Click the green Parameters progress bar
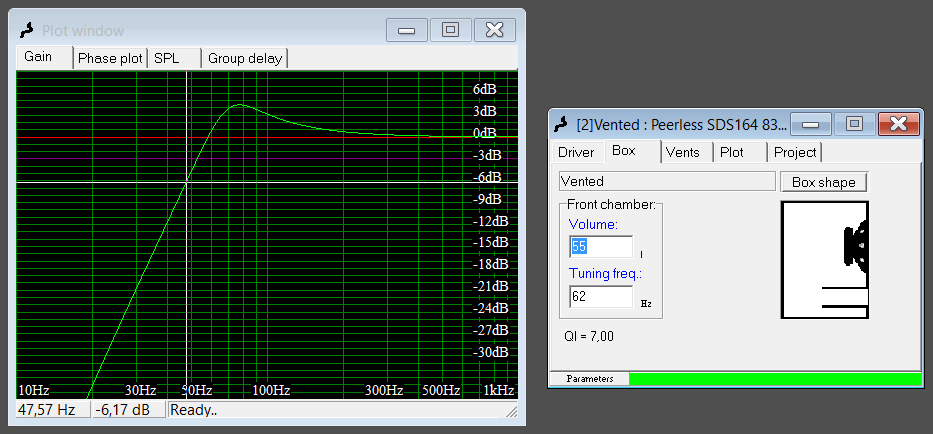Image resolution: width=933 pixels, height=434 pixels. [x=775, y=379]
